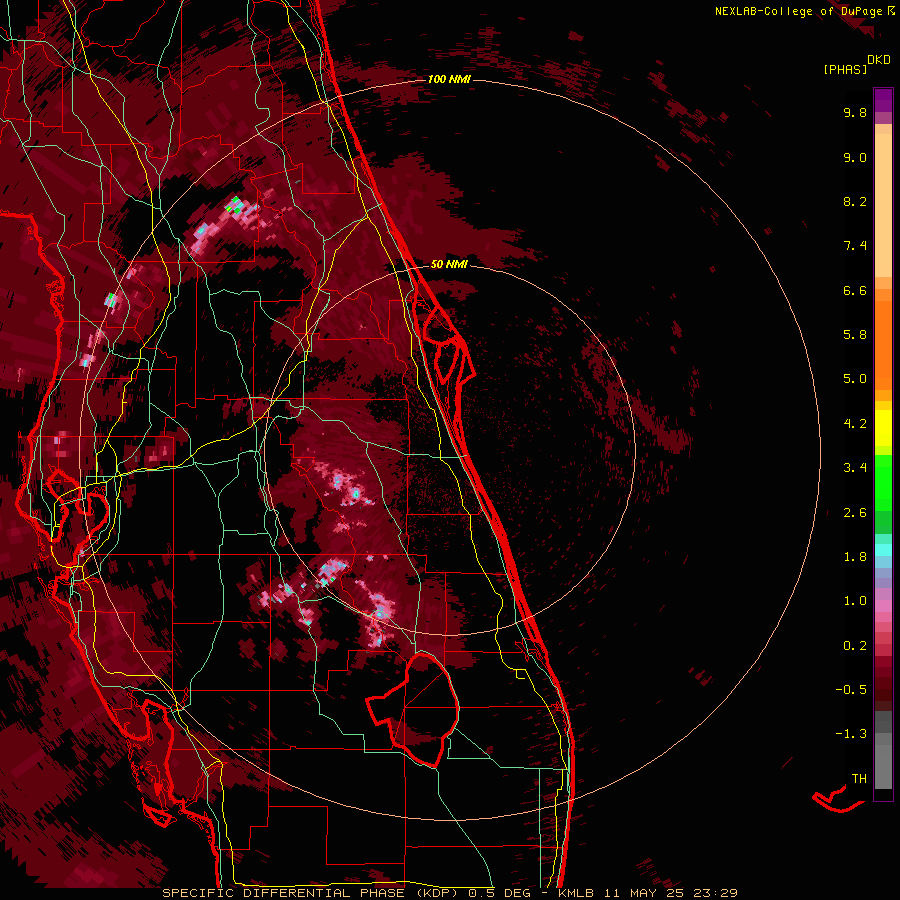The height and width of the screenshot is (900, 900).
Task: Click the -0.5 value on the color scale
Action: coord(851,690)
